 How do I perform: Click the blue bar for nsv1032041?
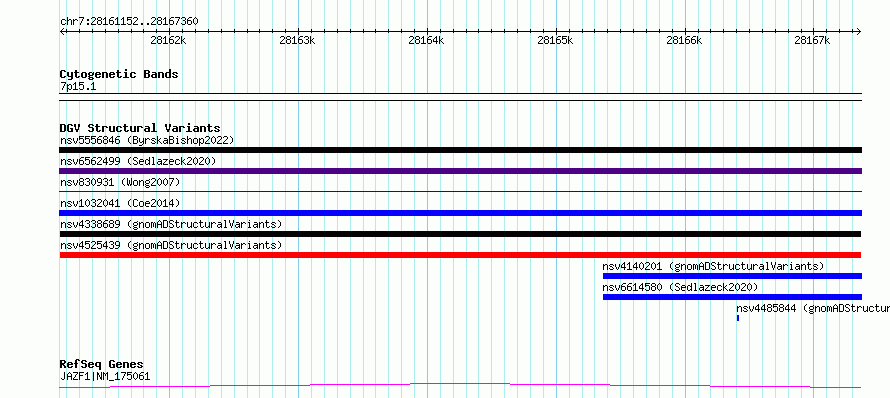click(x=460, y=213)
